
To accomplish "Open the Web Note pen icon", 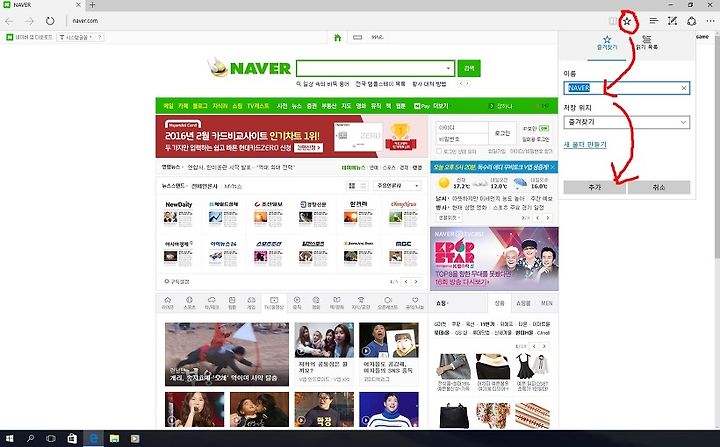I will (x=672, y=21).
